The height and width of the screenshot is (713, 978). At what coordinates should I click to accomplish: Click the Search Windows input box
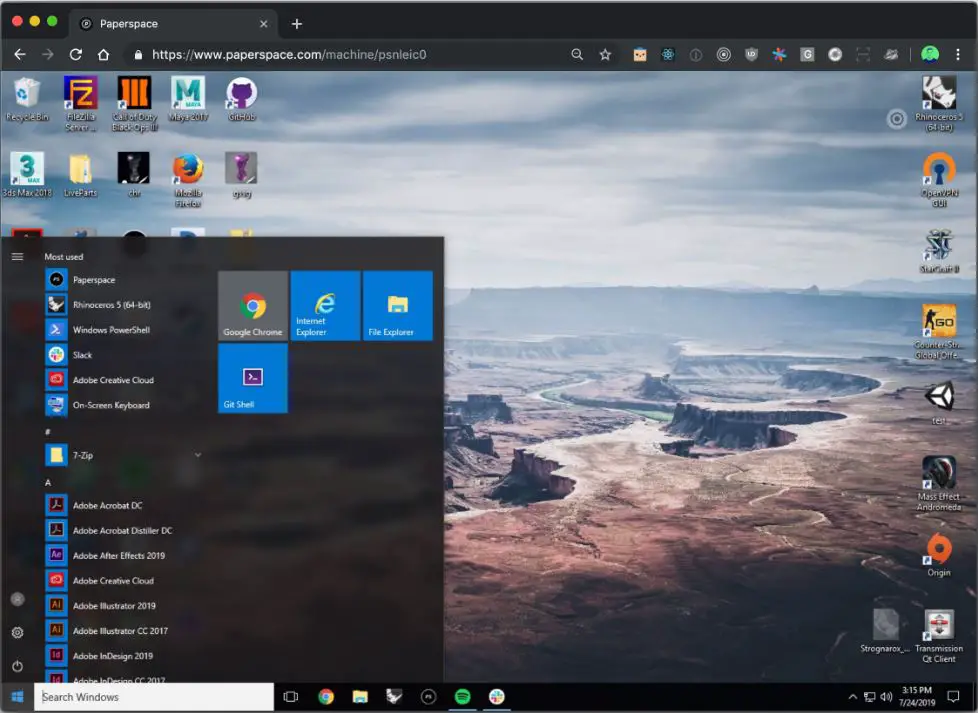155,697
